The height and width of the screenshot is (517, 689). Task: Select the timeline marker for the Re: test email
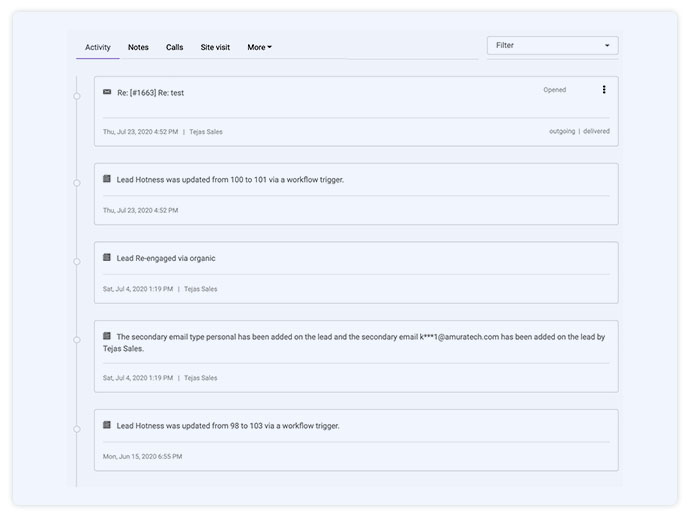[x=77, y=96]
